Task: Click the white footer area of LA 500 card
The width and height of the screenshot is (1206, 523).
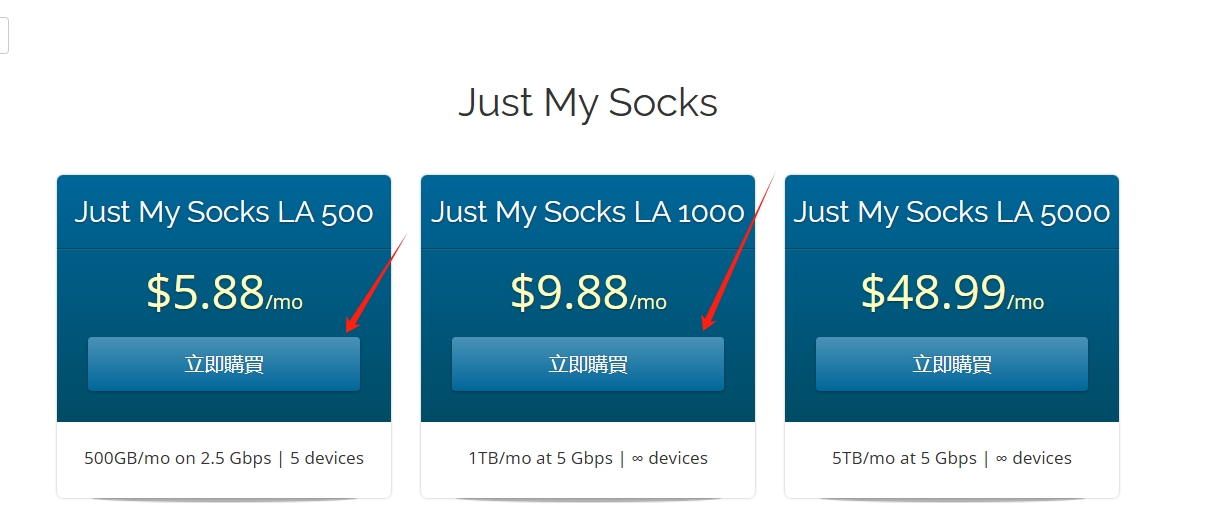Action: click(x=224, y=482)
